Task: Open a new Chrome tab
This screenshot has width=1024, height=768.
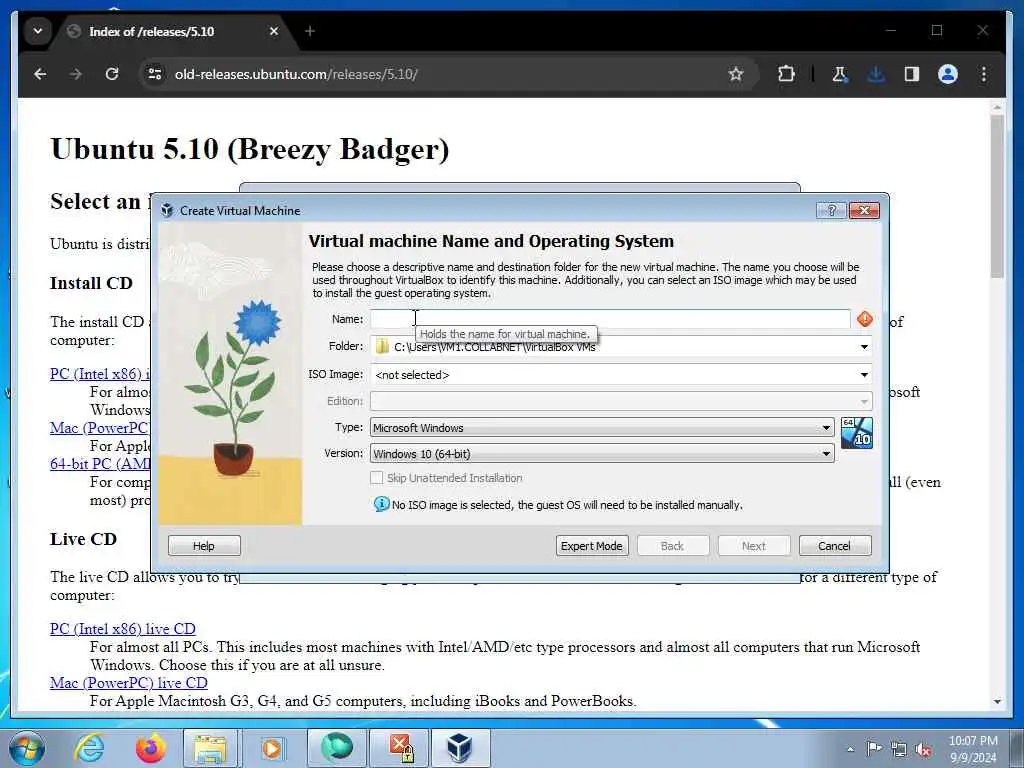Action: pos(310,31)
